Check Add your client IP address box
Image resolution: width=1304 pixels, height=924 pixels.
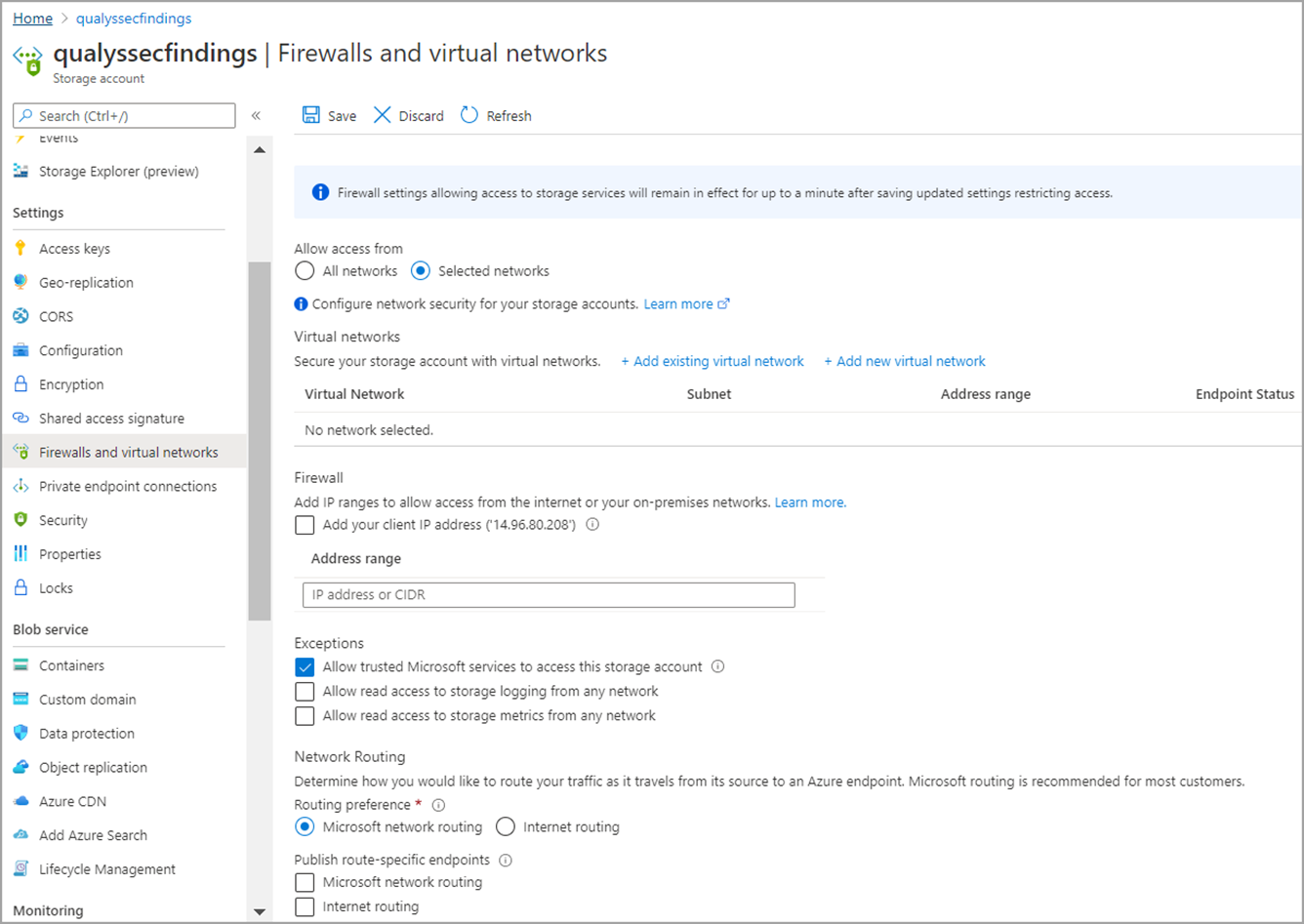tap(305, 525)
